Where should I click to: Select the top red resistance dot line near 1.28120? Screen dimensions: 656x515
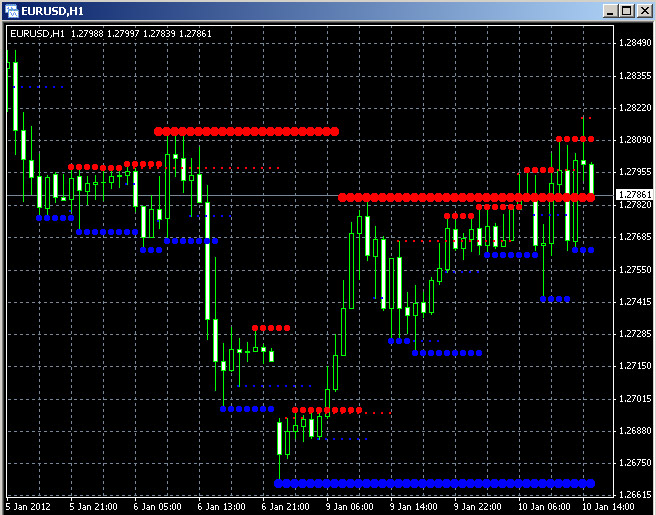[x=246, y=132]
